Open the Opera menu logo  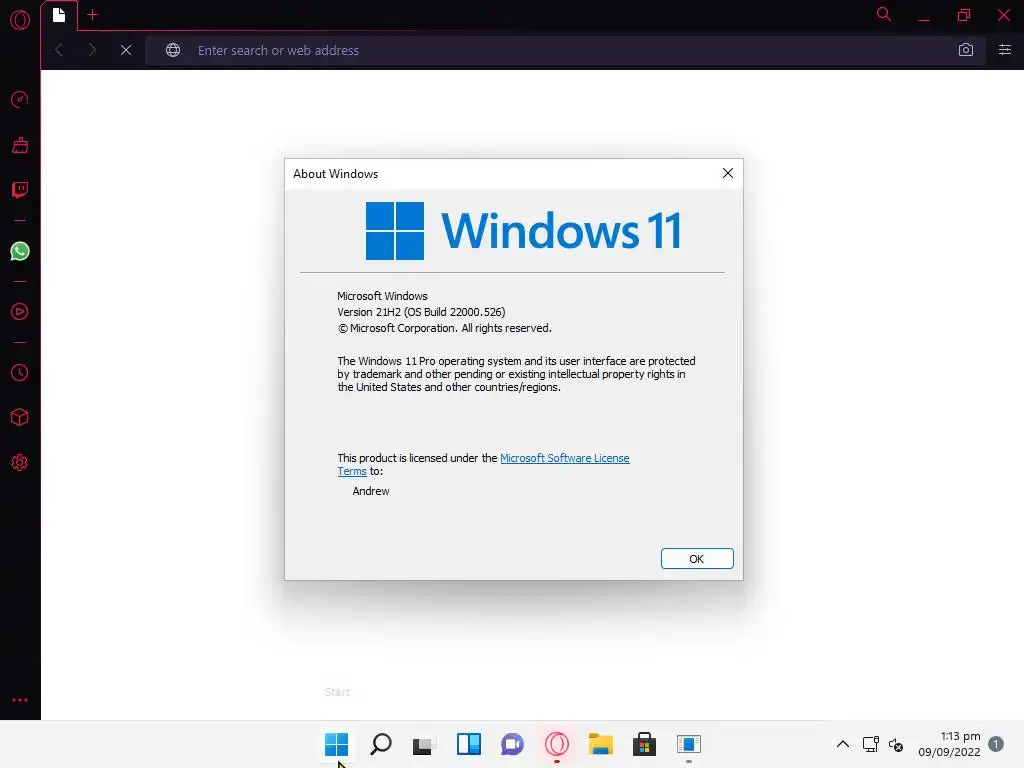tap(20, 20)
